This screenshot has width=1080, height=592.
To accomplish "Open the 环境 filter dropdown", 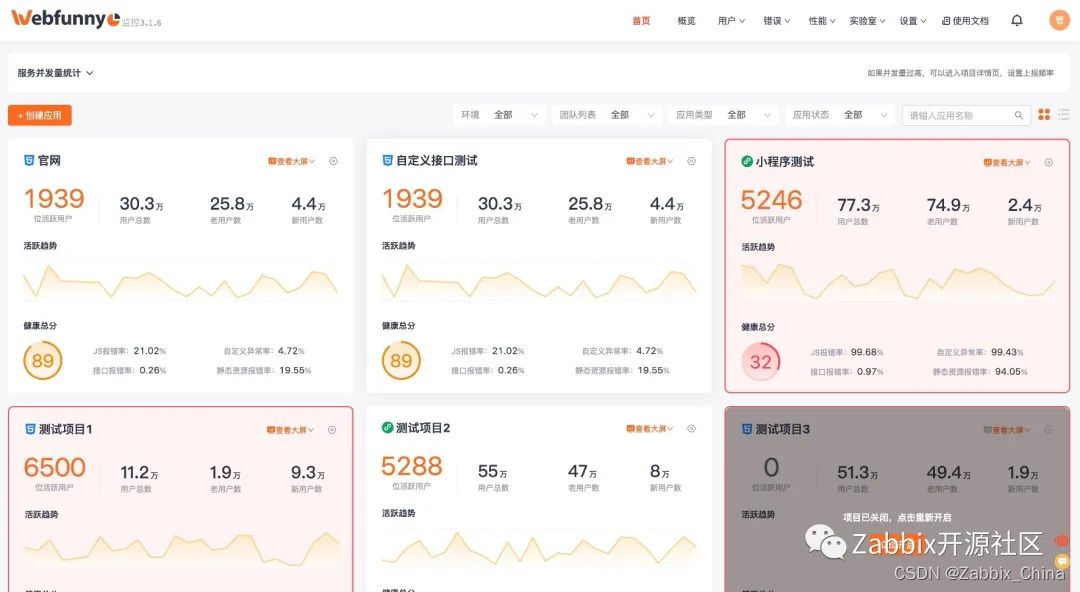I will point(500,115).
